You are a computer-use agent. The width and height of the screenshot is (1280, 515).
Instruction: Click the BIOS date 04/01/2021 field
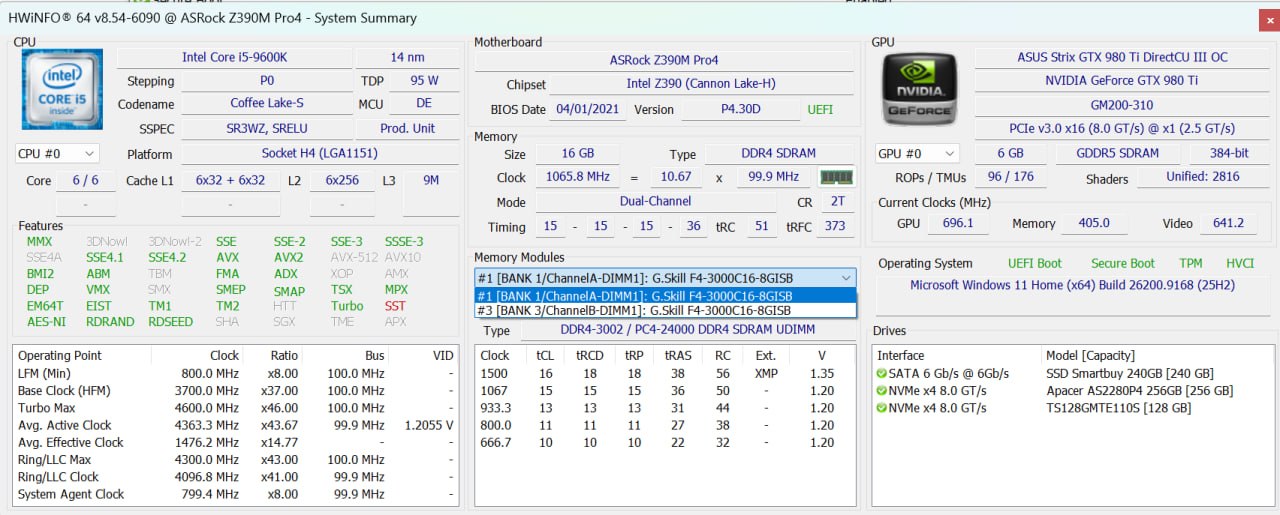(588, 109)
